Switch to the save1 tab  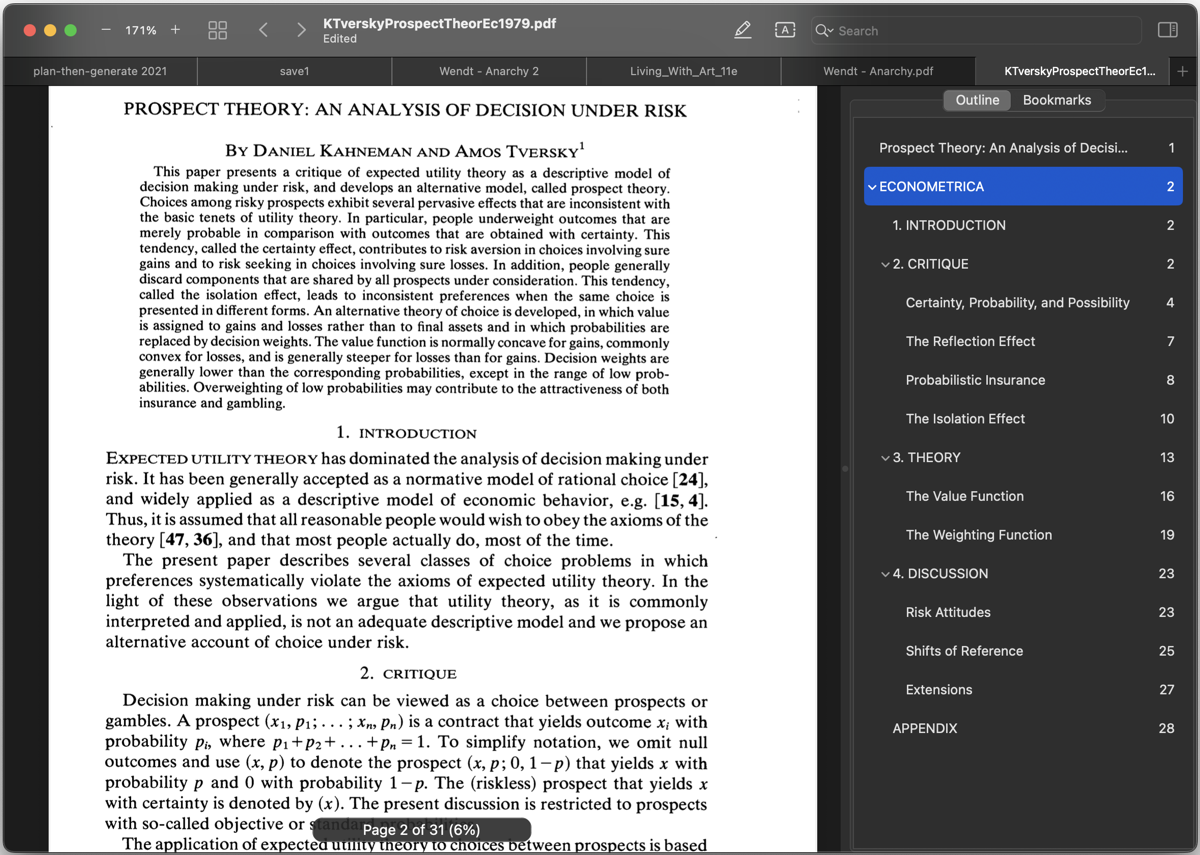pos(294,71)
